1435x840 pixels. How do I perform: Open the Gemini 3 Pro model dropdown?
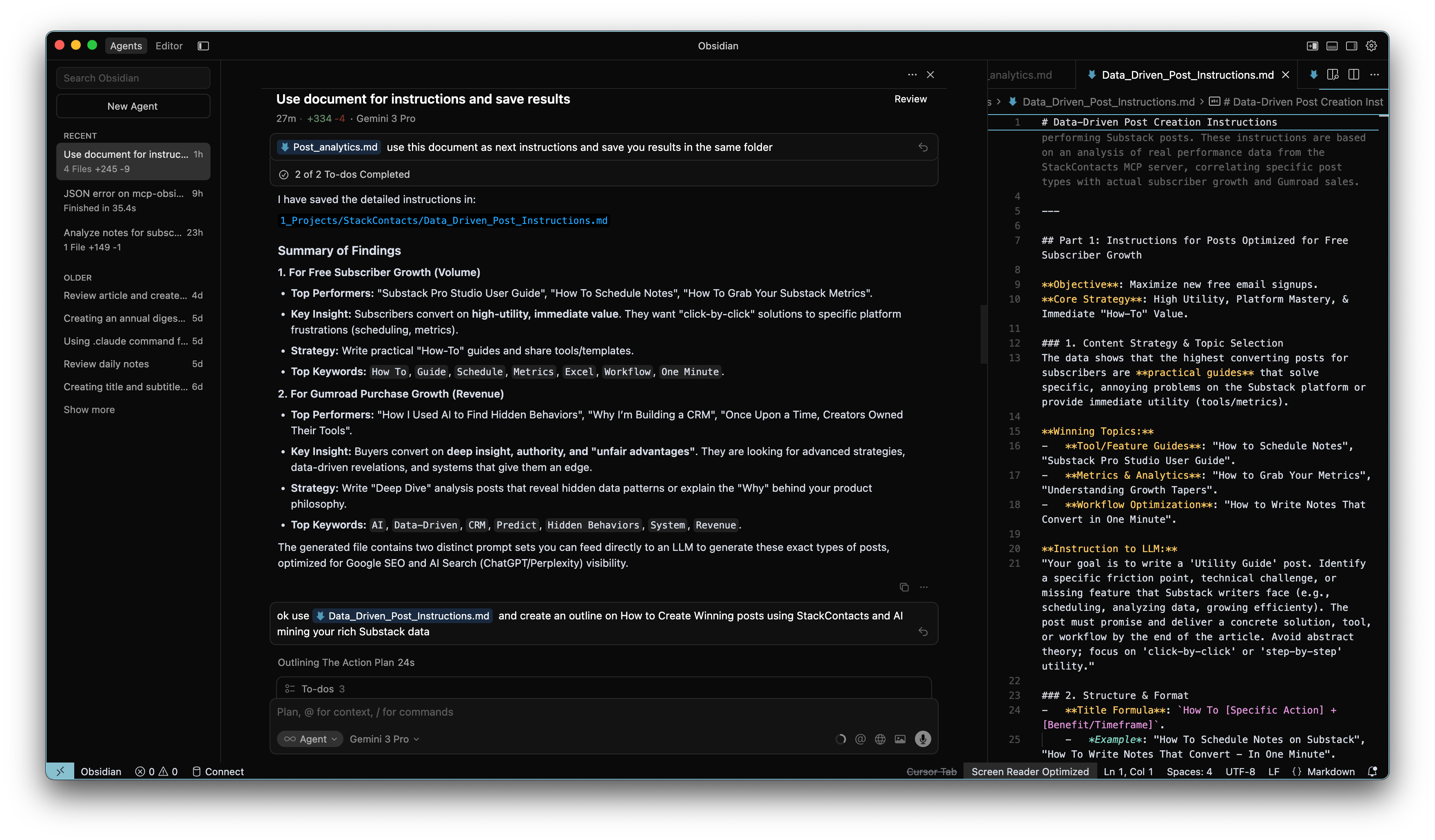click(x=384, y=739)
